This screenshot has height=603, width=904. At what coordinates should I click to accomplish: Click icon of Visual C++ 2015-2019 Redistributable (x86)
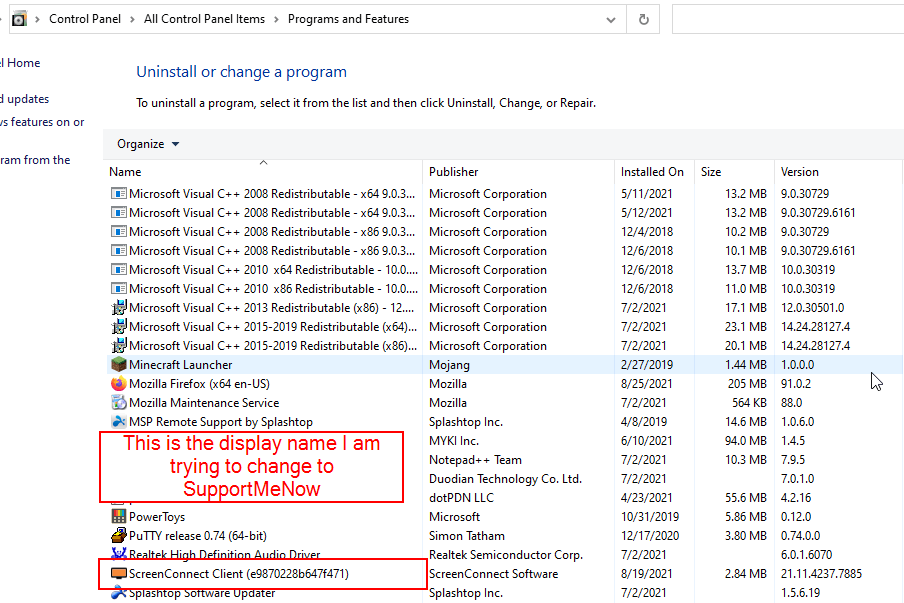click(119, 345)
